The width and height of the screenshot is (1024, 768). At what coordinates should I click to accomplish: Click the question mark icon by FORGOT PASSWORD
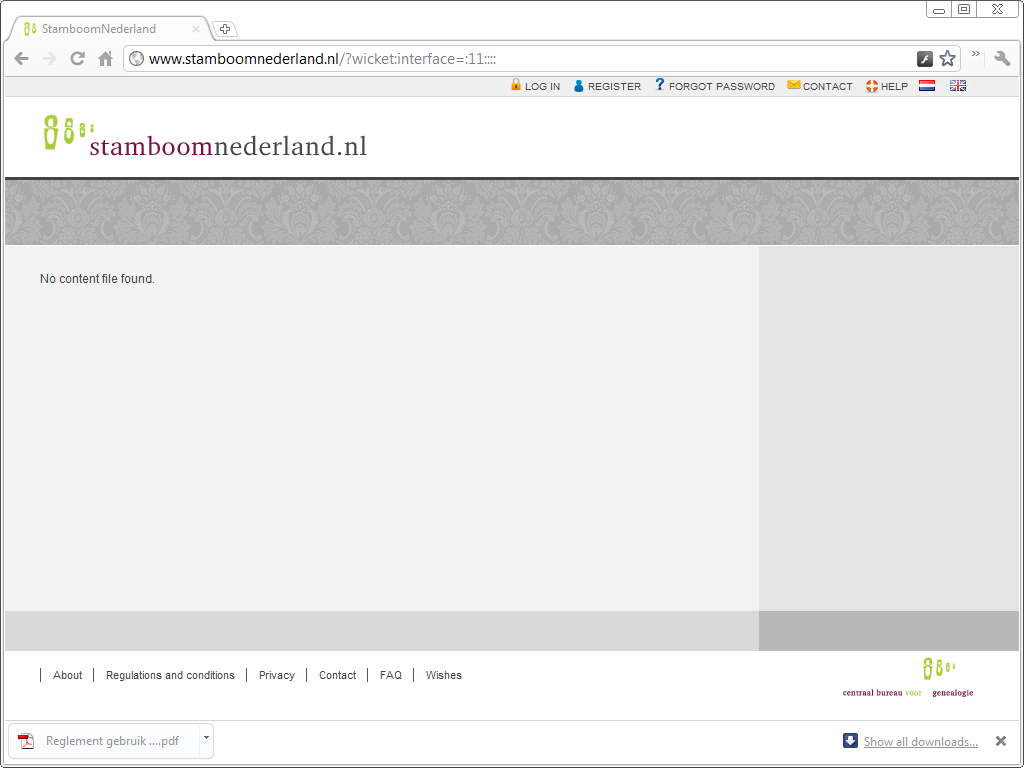[660, 85]
